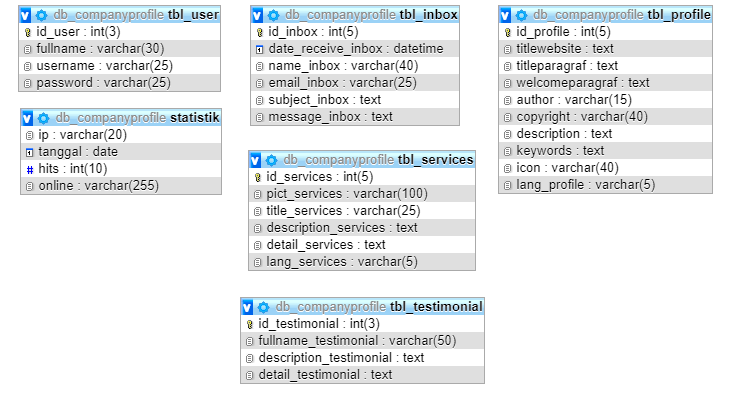This screenshot has width=735, height=395.
Task: Click the primary key icon of id_profile
Action: [508, 32]
